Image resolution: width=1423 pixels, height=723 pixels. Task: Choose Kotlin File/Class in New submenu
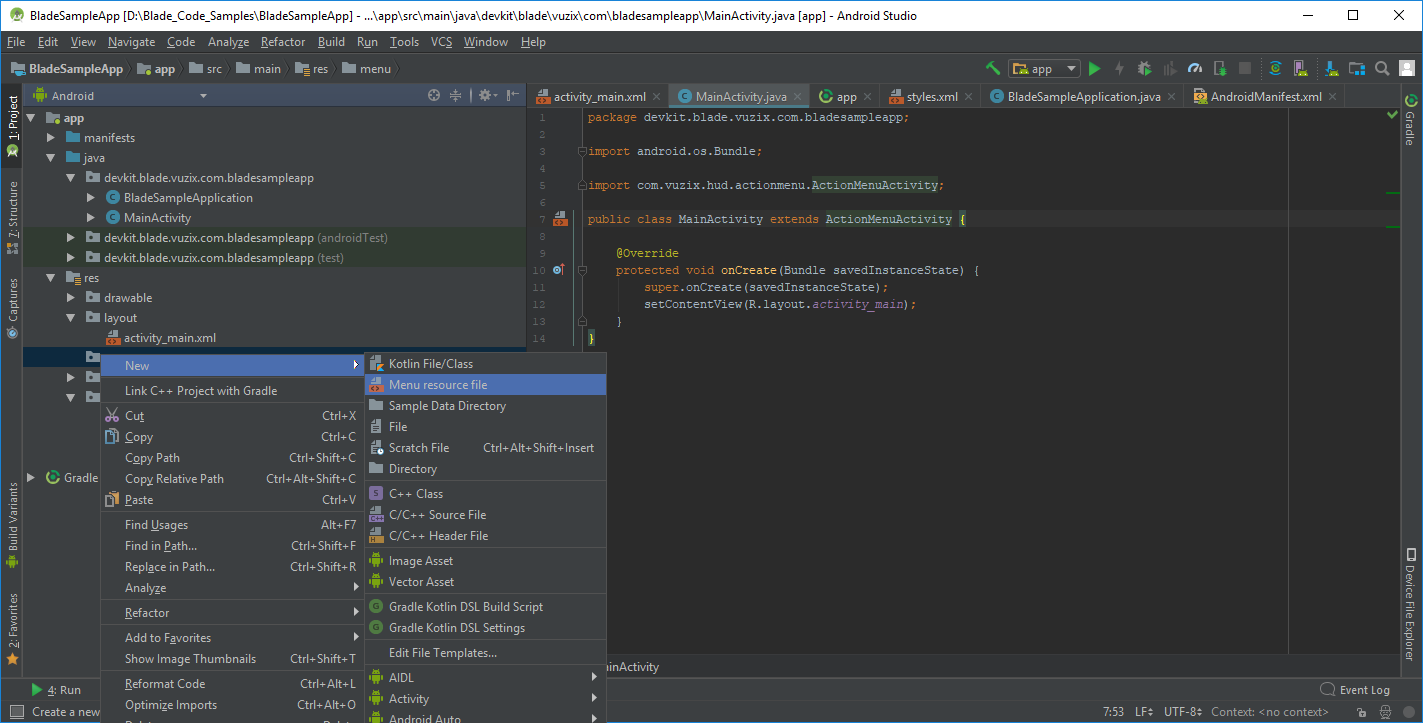point(485,364)
